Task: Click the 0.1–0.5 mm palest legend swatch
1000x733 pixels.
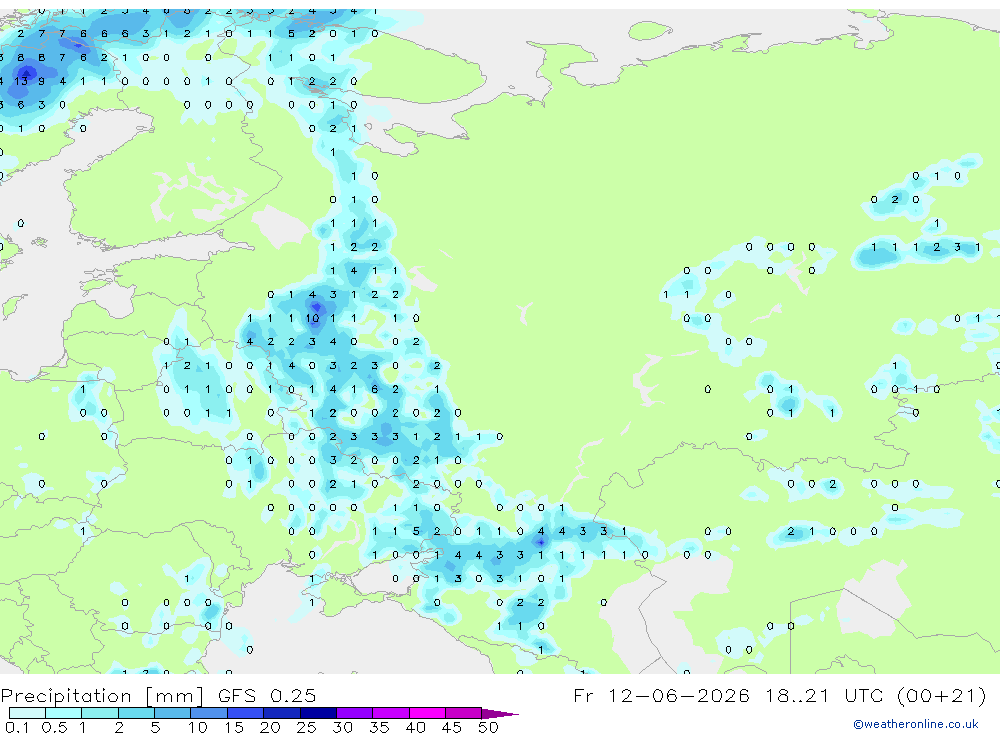Action: 27,713
